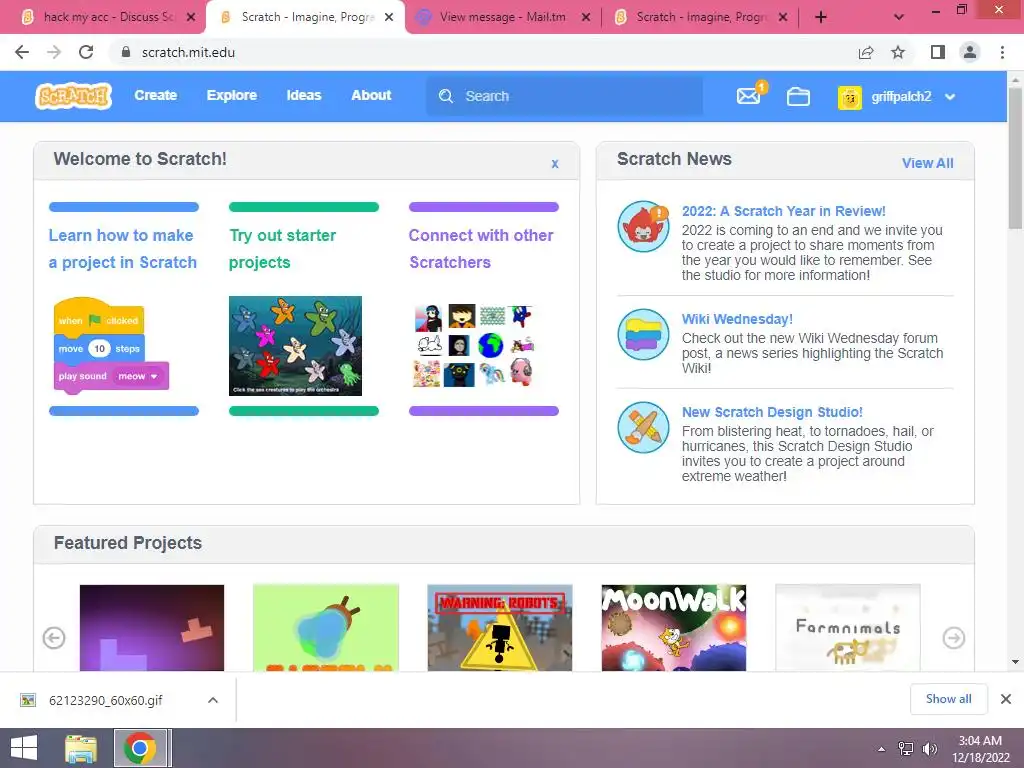Open Try out starter projects link
This screenshot has width=1024, height=768.
(282, 248)
